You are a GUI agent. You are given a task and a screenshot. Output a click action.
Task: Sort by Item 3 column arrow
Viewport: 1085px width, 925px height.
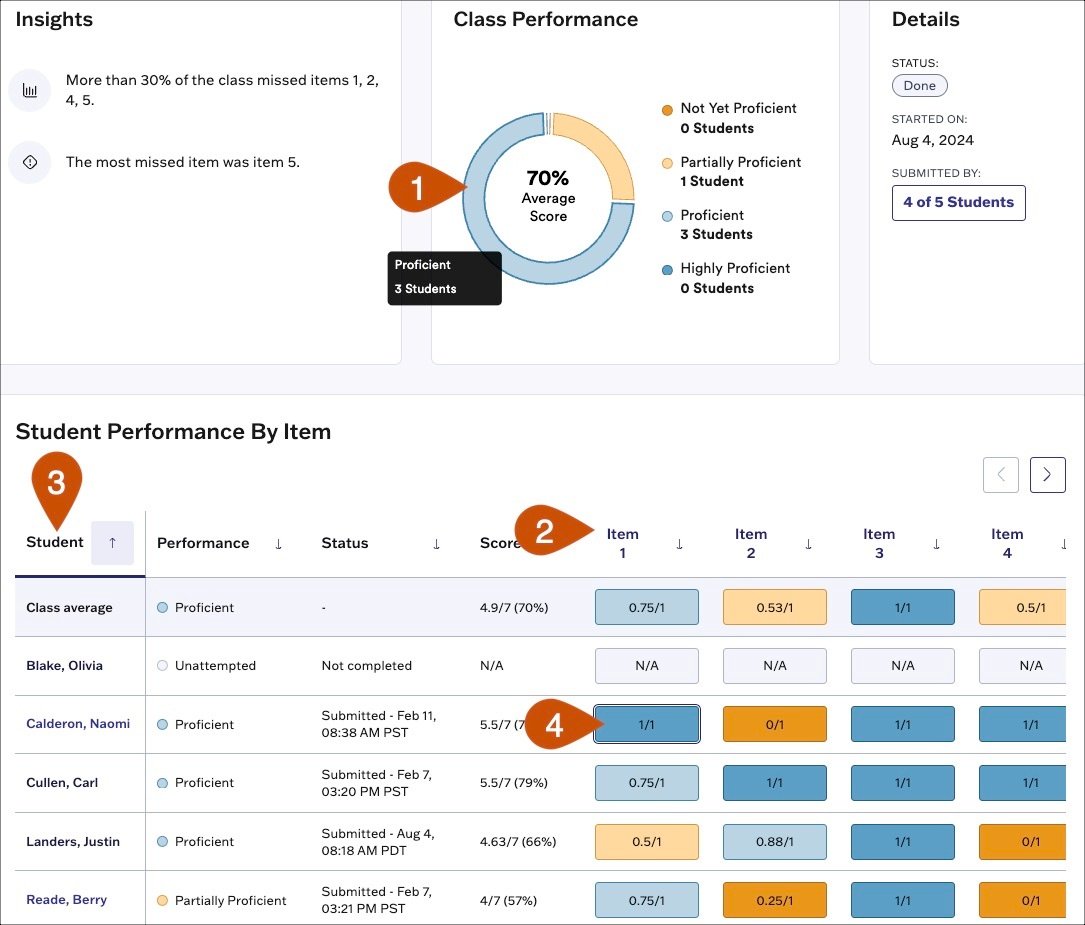(936, 544)
